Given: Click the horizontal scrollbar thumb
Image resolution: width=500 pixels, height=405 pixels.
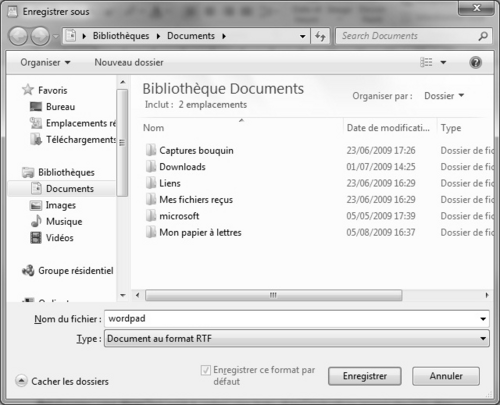Looking at the screenshot, I should pyautogui.click(x=274, y=295).
